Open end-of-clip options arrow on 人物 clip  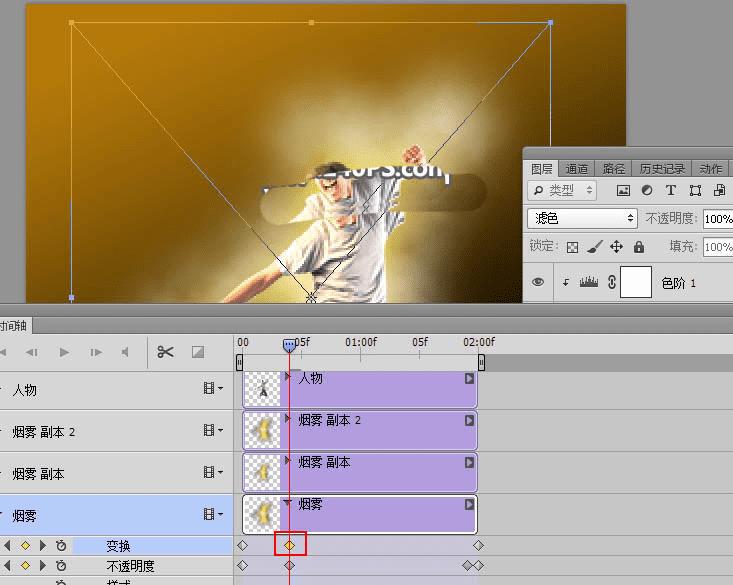tap(469, 378)
